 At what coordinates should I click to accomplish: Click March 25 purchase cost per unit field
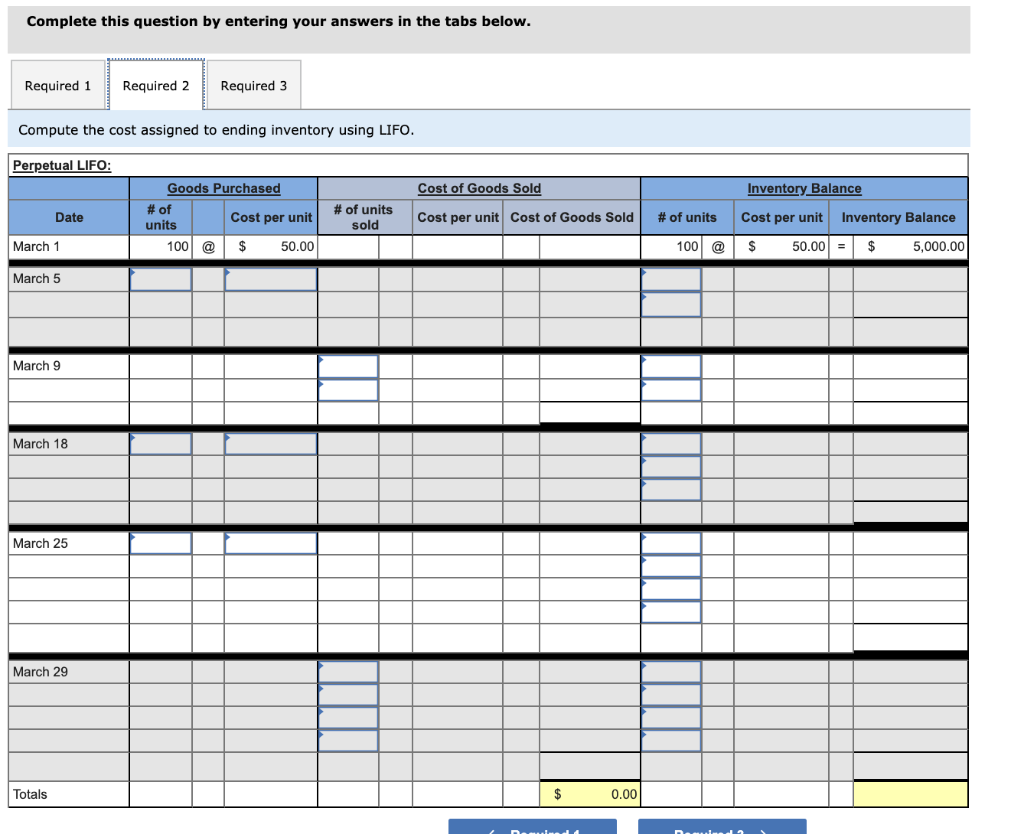271,543
